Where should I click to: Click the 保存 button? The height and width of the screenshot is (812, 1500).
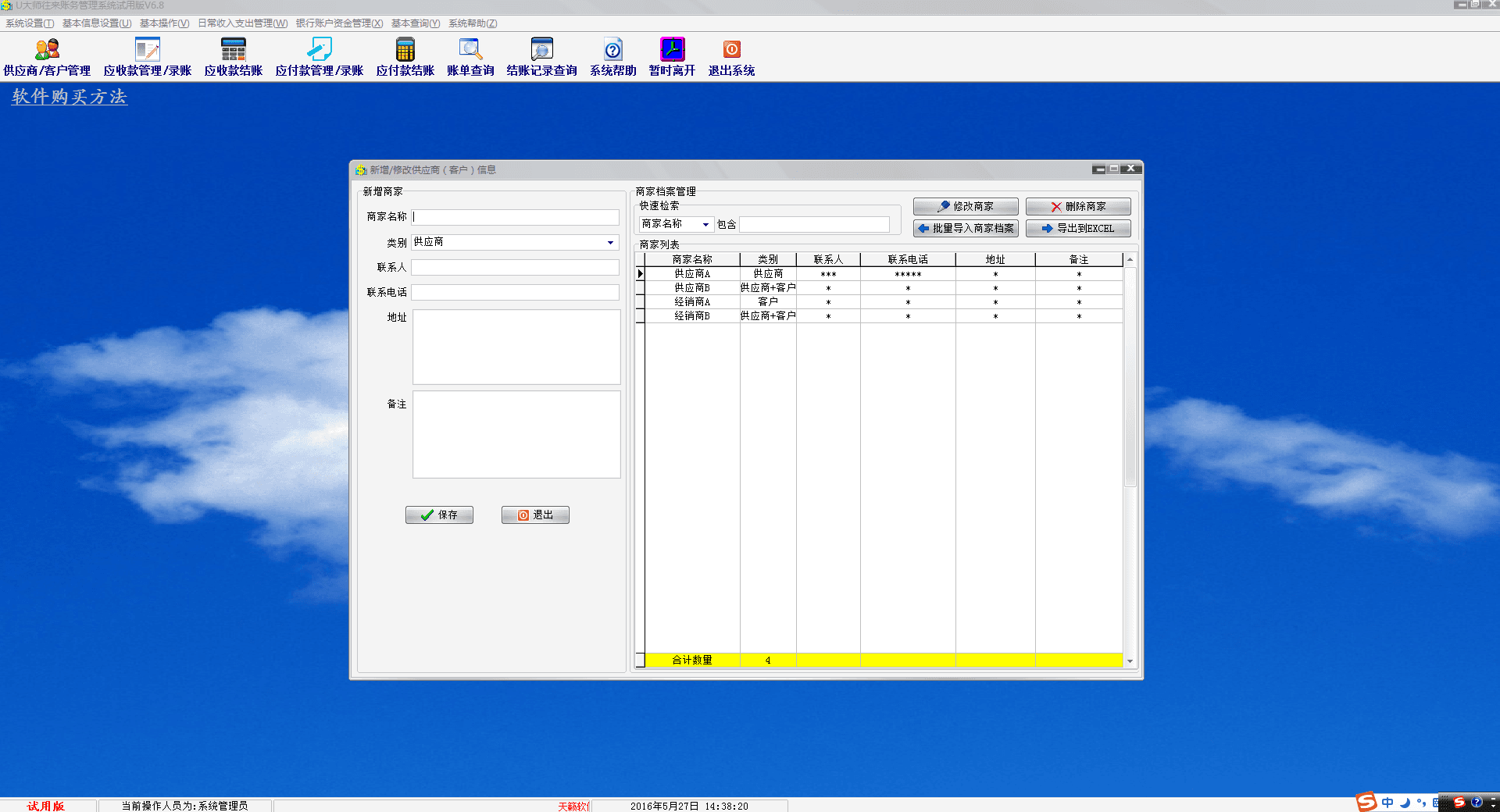click(x=439, y=515)
